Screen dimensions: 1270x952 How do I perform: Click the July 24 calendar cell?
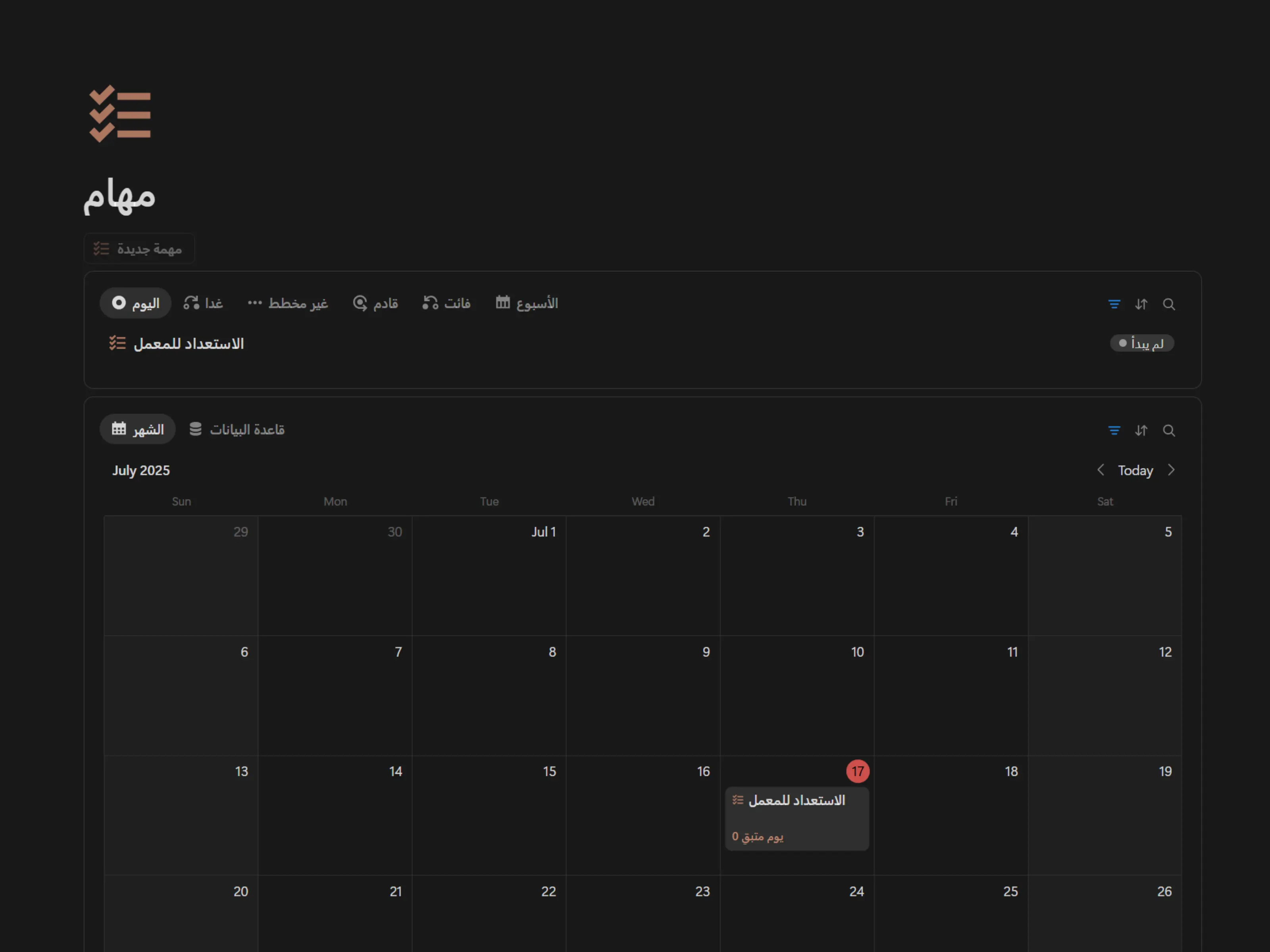click(x=797, y=918)
